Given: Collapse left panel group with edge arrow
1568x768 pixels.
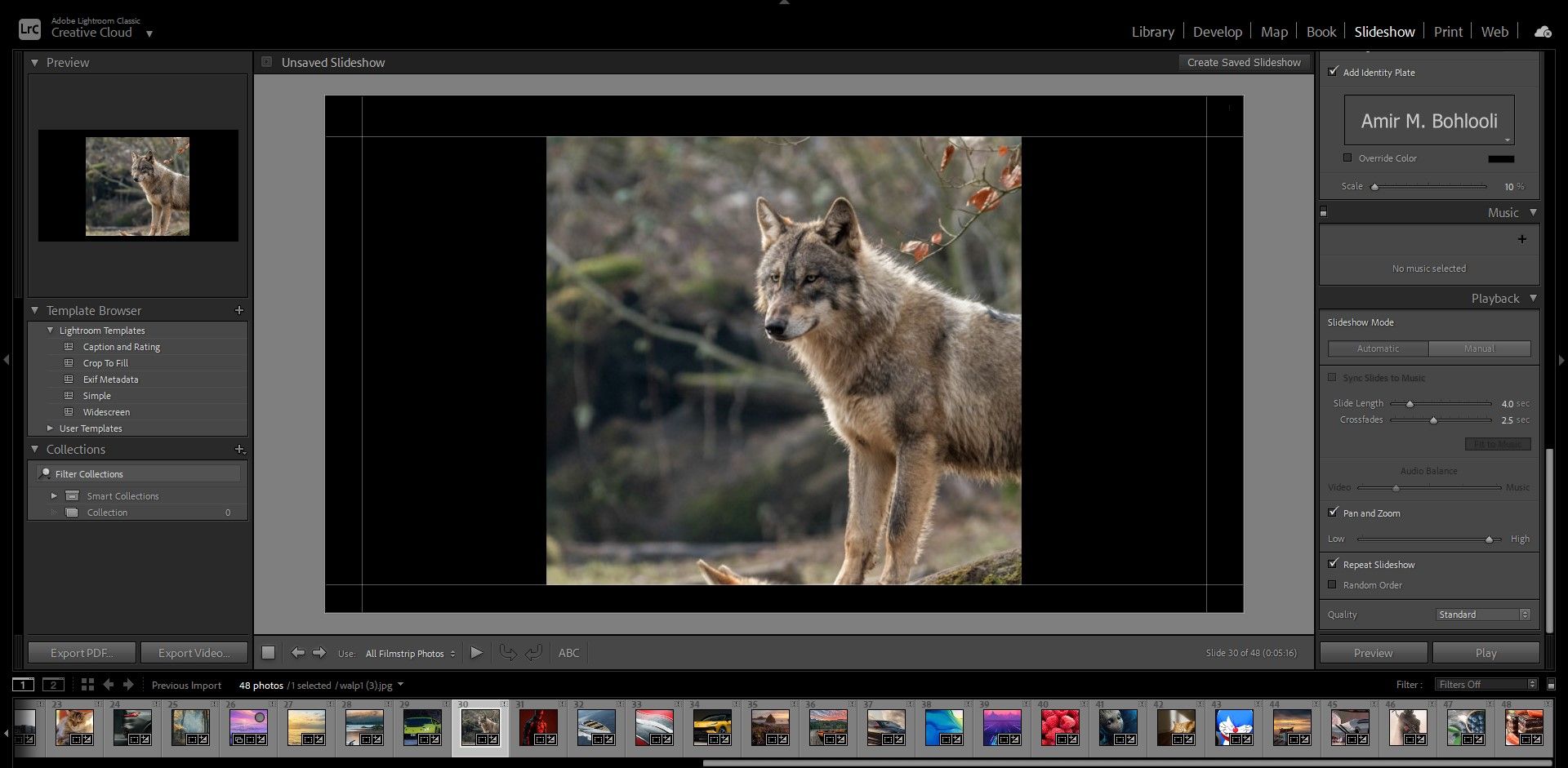Looking at the screenshot, I should pyautogui.click(x=7, y=359).
